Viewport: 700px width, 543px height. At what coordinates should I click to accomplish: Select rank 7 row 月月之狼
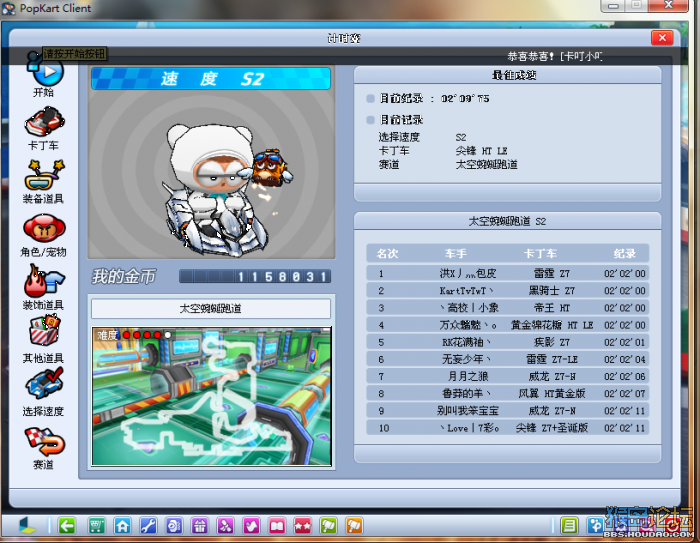point(508,376)
